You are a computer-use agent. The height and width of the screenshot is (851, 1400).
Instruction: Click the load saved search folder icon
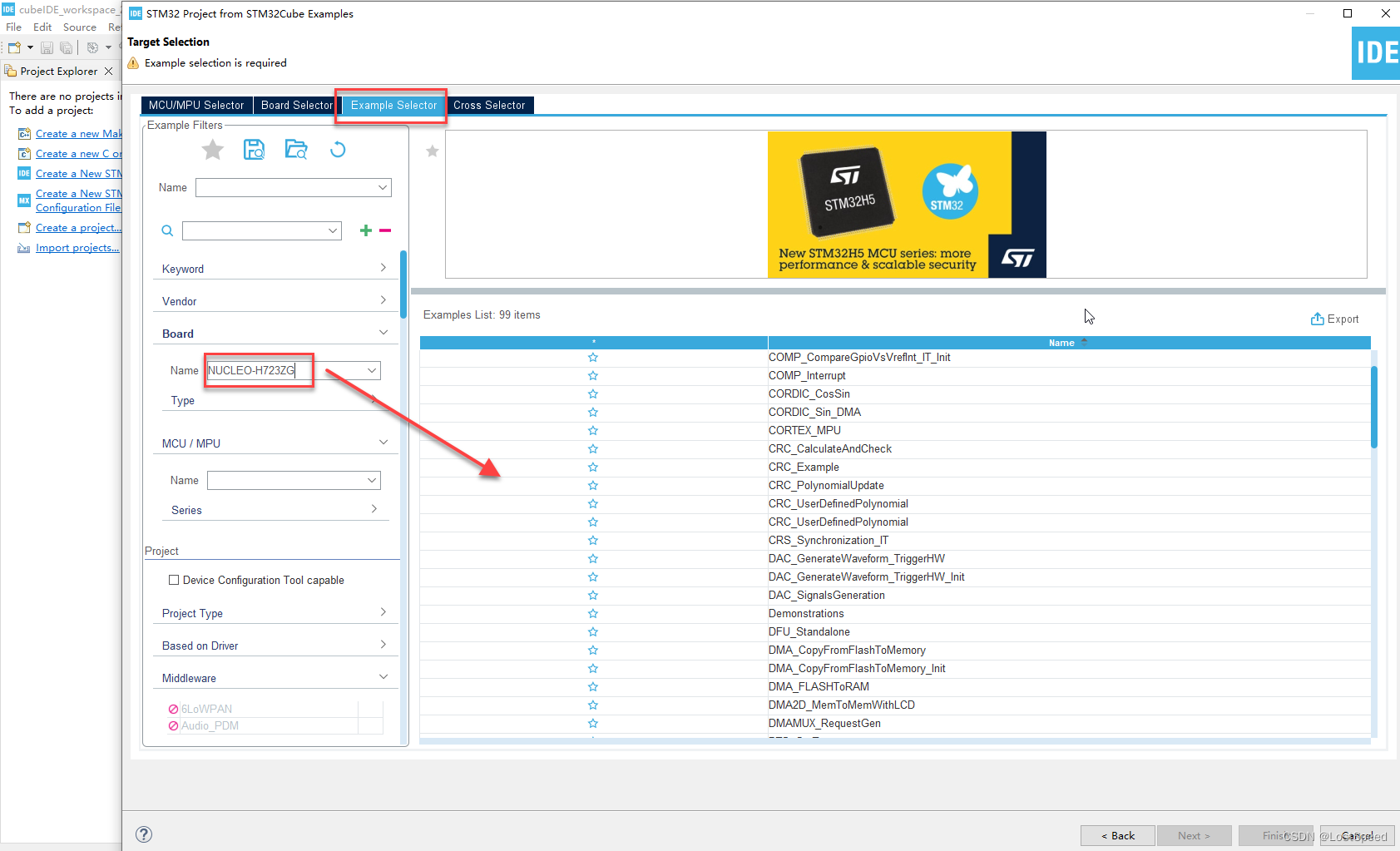(x=295, y=150)
